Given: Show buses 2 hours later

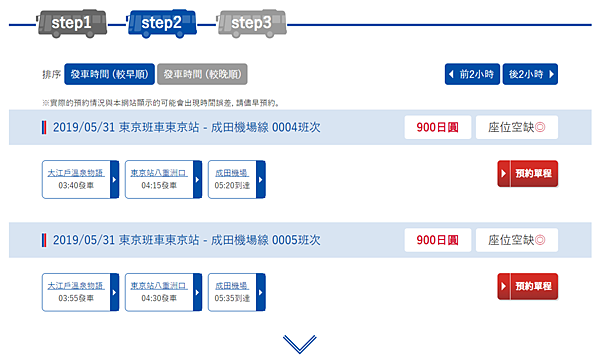Looking at the screenshot, I should (530, 74).
